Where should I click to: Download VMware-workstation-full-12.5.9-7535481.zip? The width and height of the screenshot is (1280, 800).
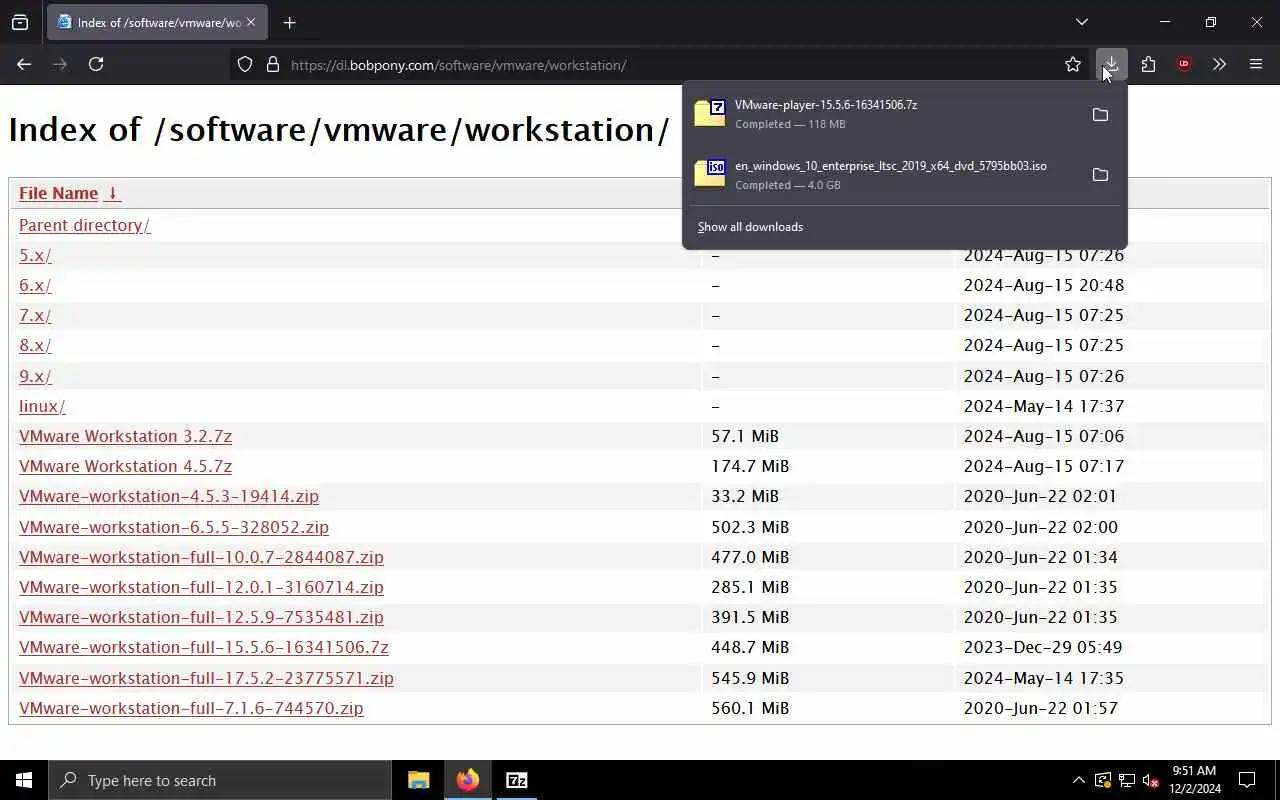point(201,617)
